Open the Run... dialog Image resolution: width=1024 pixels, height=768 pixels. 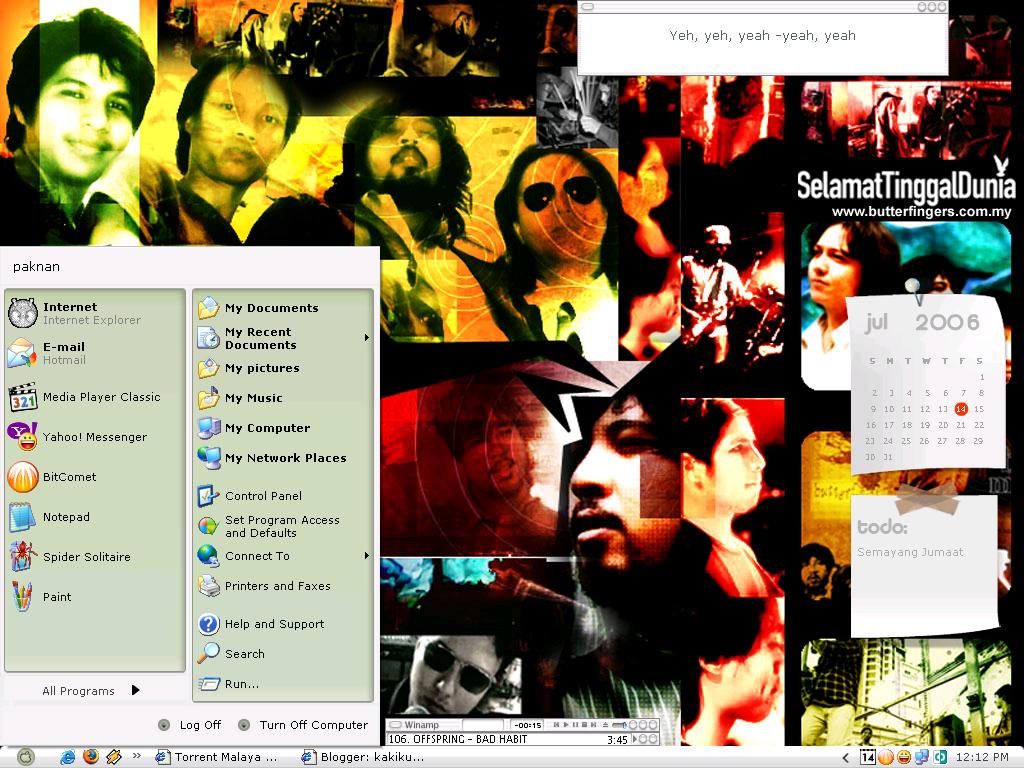[283, 684]
